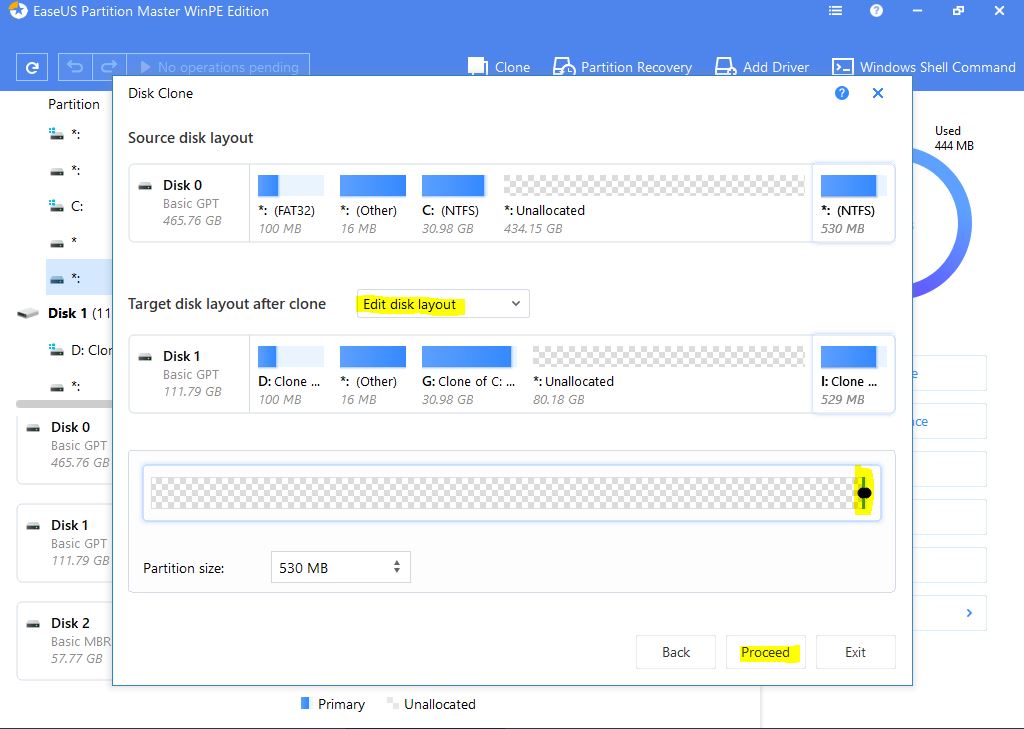Open the Clone tool
Screen dimensions: 1024x729
click(x=499, y=67)
